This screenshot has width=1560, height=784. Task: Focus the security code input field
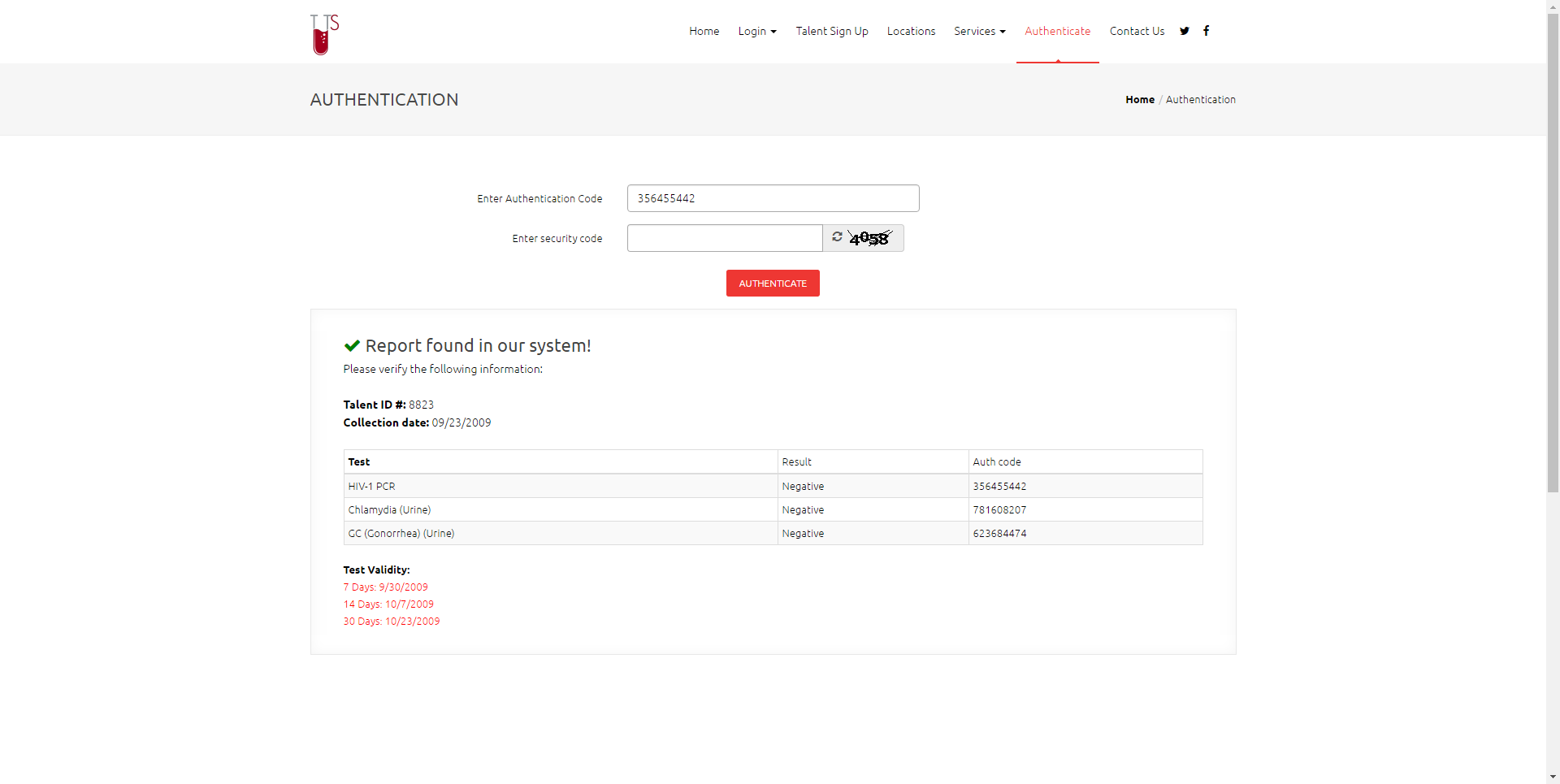tap(725, 238)
